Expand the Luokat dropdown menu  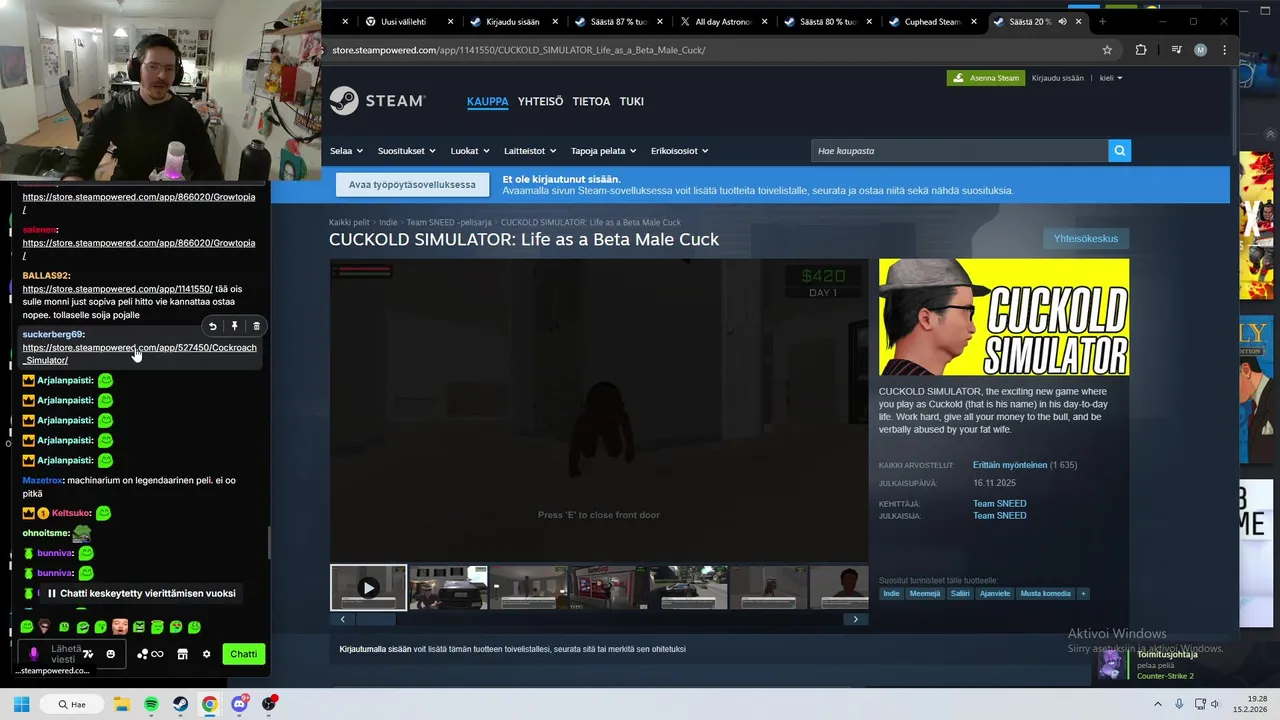click(x=470, y=151)
